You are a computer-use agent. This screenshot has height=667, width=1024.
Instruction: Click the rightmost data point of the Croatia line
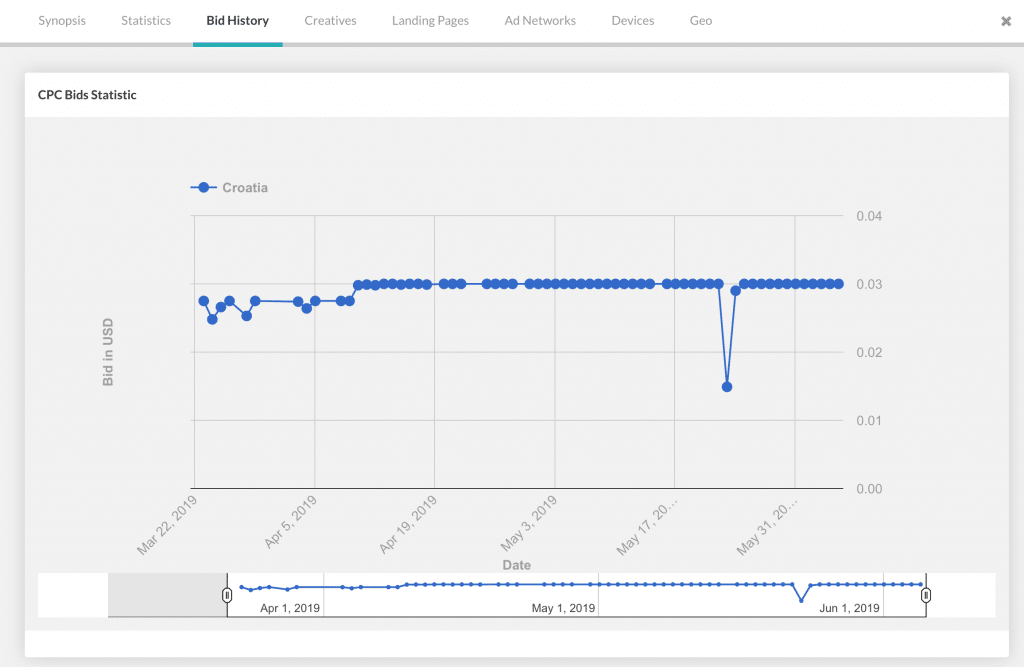pyautogui.click(x=839, y=284)
